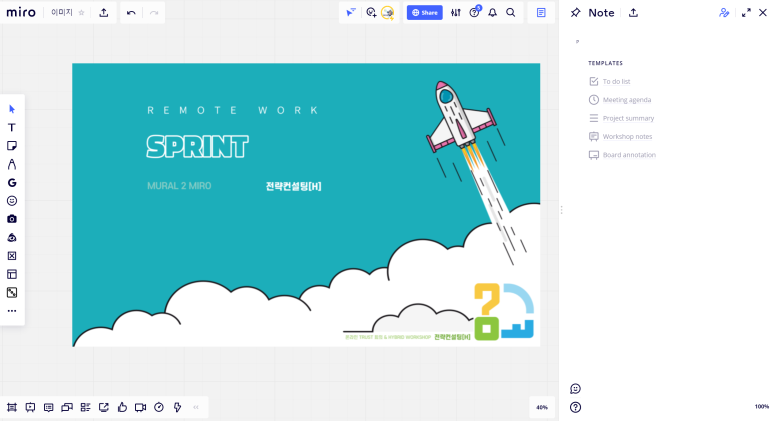
Task: Open the Frames panel icon
Action: click(12, 407)
